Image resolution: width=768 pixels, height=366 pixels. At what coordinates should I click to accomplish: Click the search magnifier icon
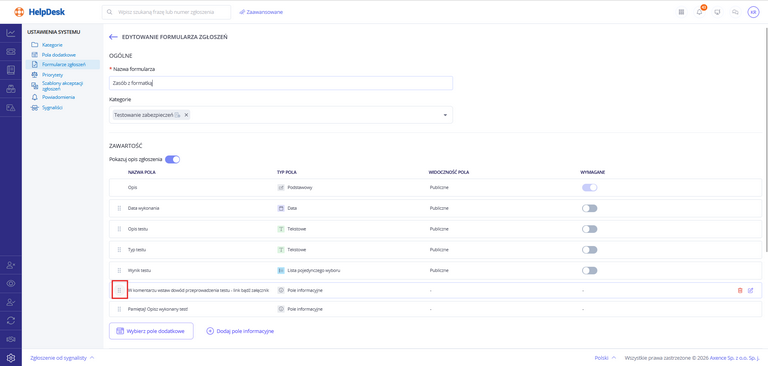pos(110,12)
